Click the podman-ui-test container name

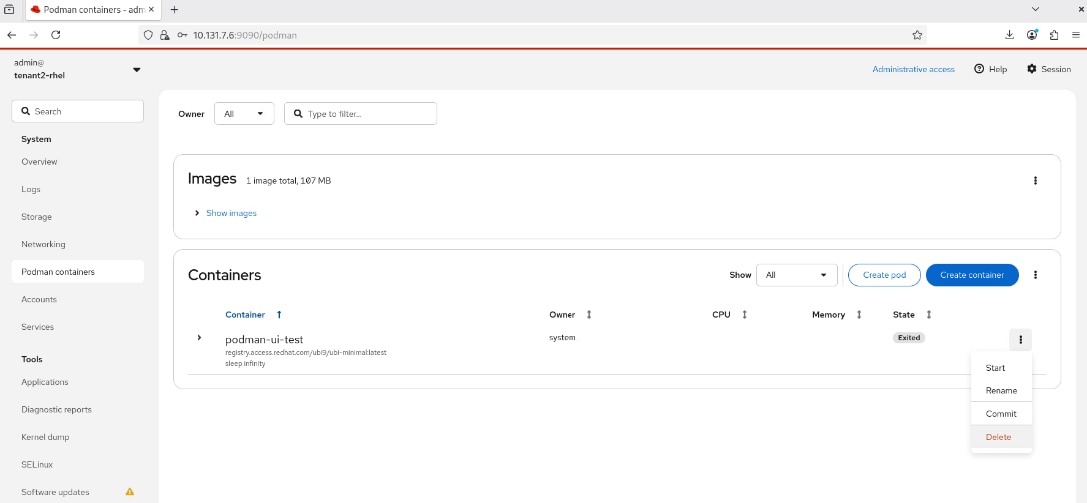coord(264,339)
